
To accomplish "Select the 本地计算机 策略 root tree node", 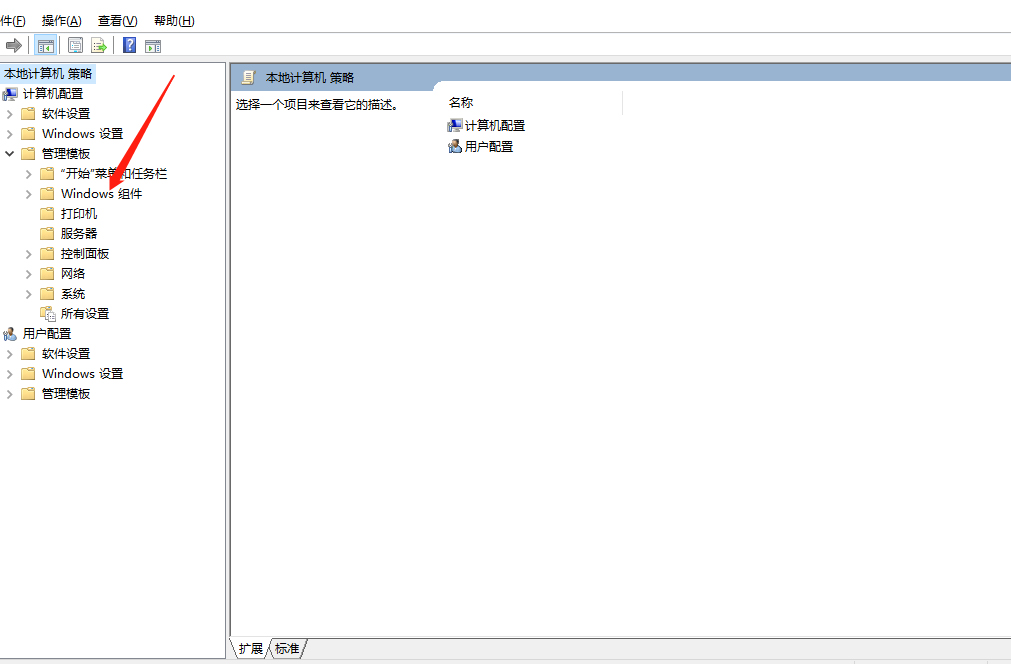I will click(48, 73).
